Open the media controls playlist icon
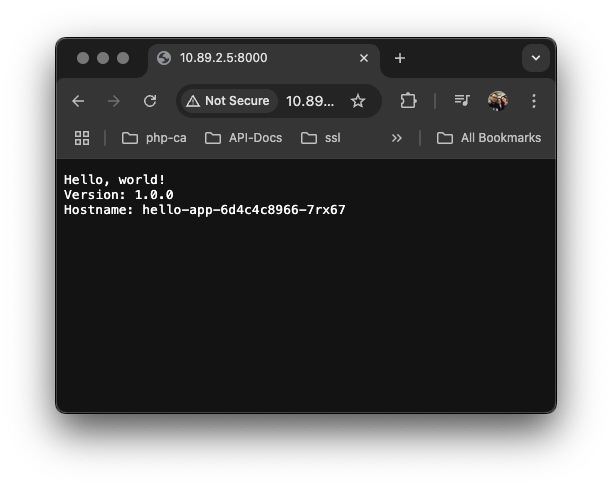612x487 pixels. [x=462, y=101]
